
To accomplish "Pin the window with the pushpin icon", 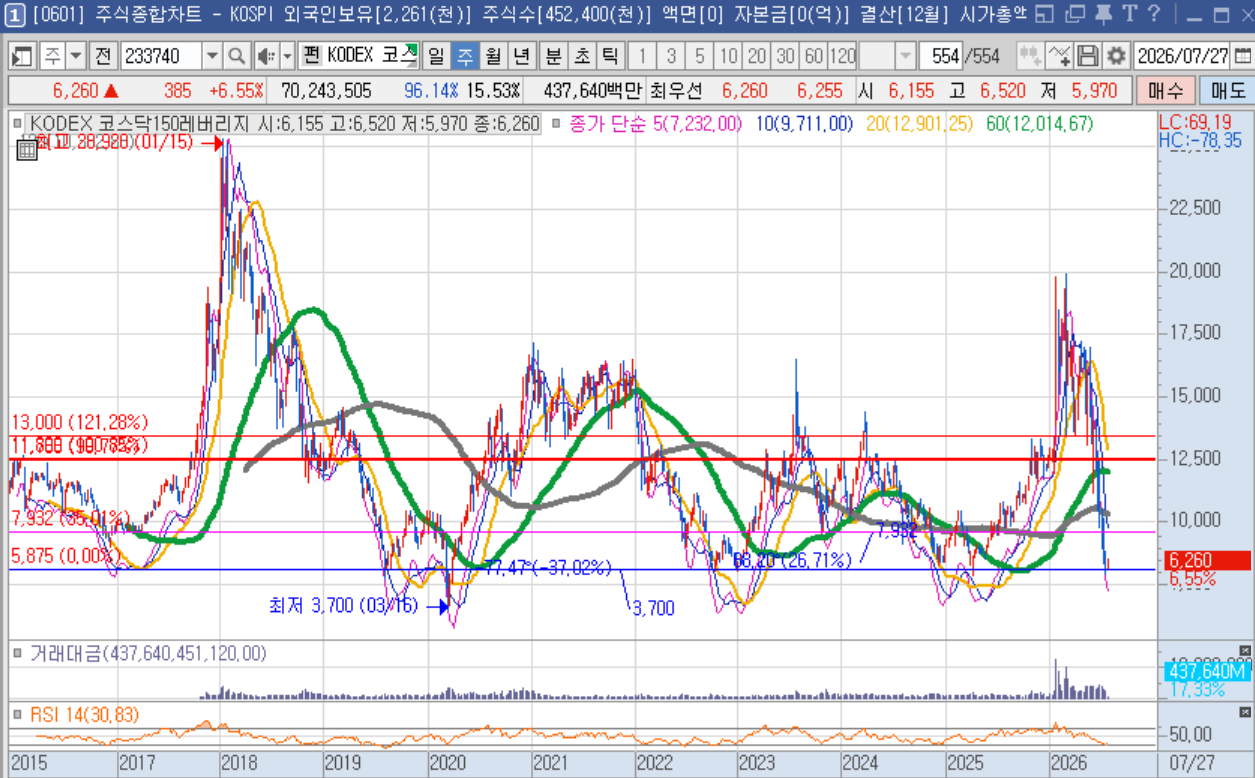I will (1104, 14).
